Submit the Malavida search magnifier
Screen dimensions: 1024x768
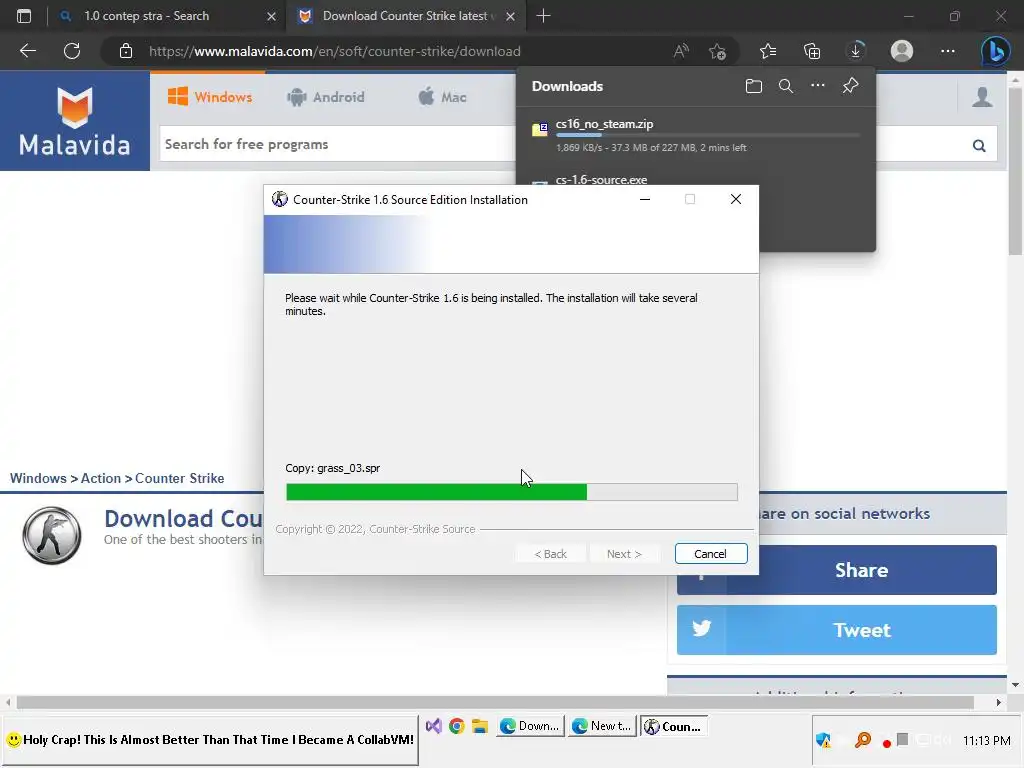click(978, 145)
